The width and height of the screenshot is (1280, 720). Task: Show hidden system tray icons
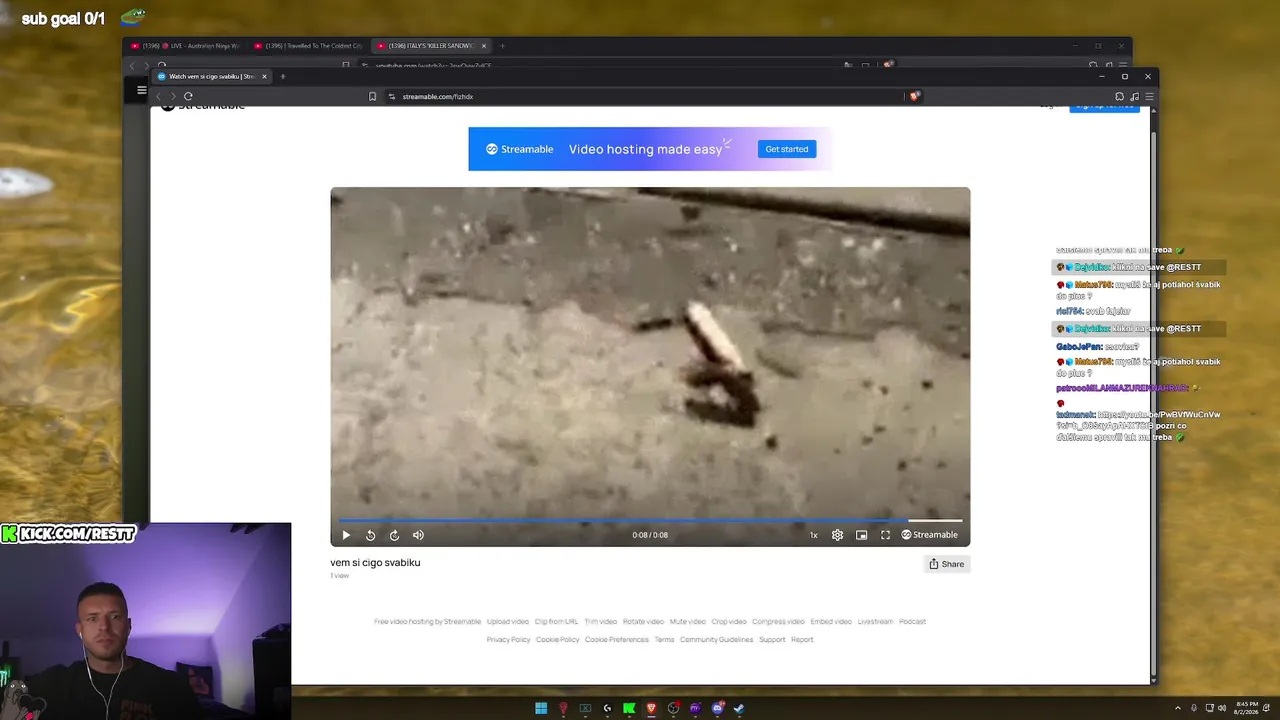tap(1177, 708)
